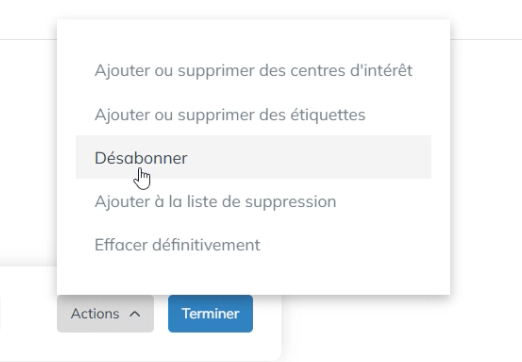
Task: Pick the first item about centres d'intérêt
Action: pyautogui.click(x=253, y=70)
